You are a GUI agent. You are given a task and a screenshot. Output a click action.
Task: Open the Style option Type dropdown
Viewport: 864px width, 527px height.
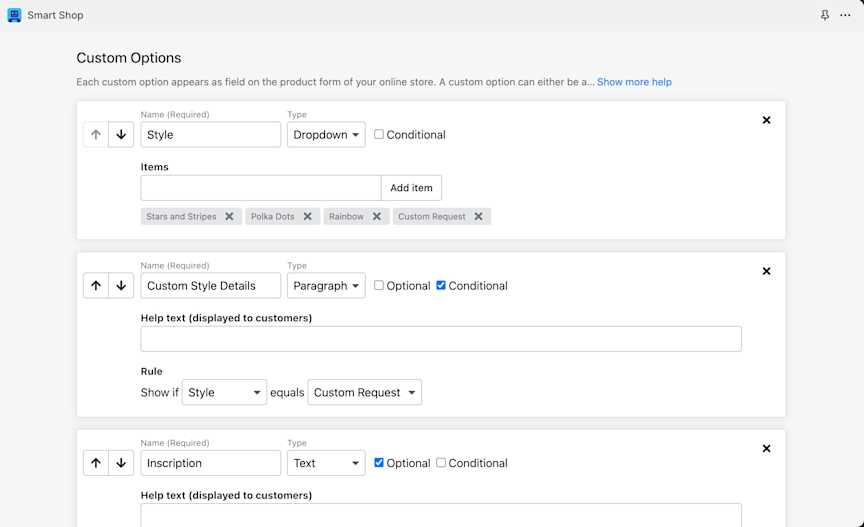tap(326, 135)
